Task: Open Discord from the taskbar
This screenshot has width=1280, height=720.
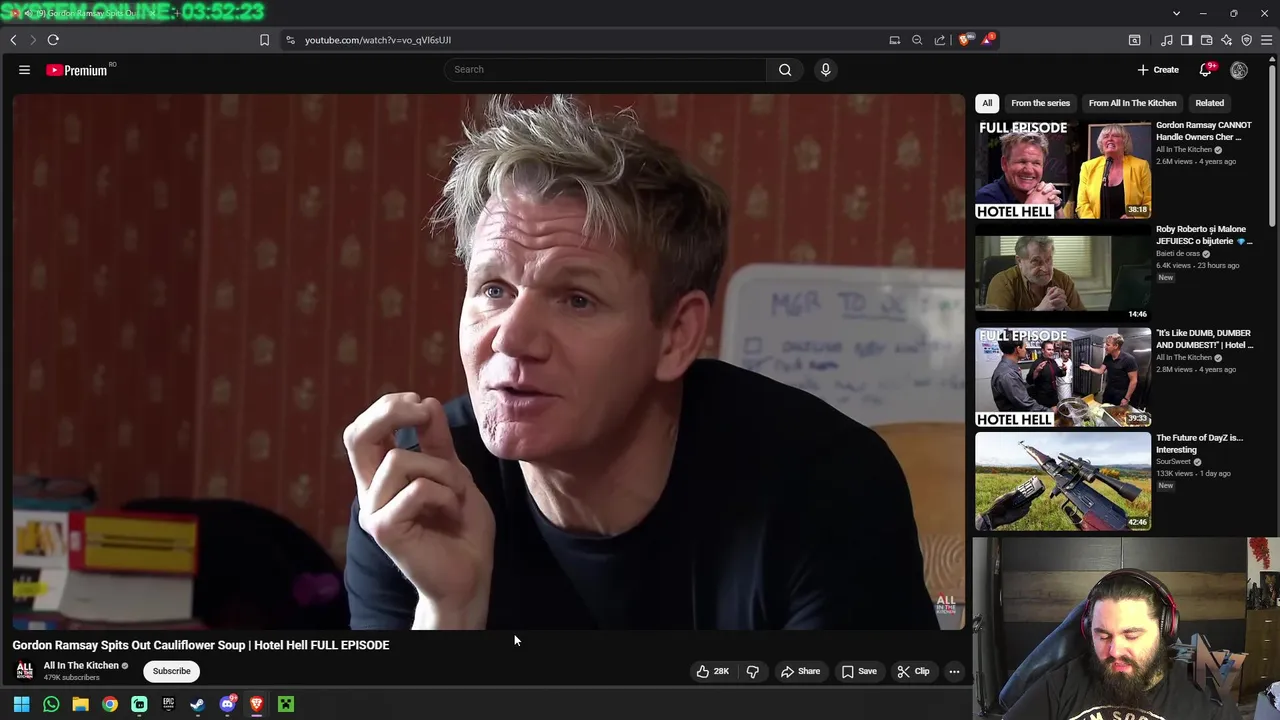Action: [x=227, y=704]
